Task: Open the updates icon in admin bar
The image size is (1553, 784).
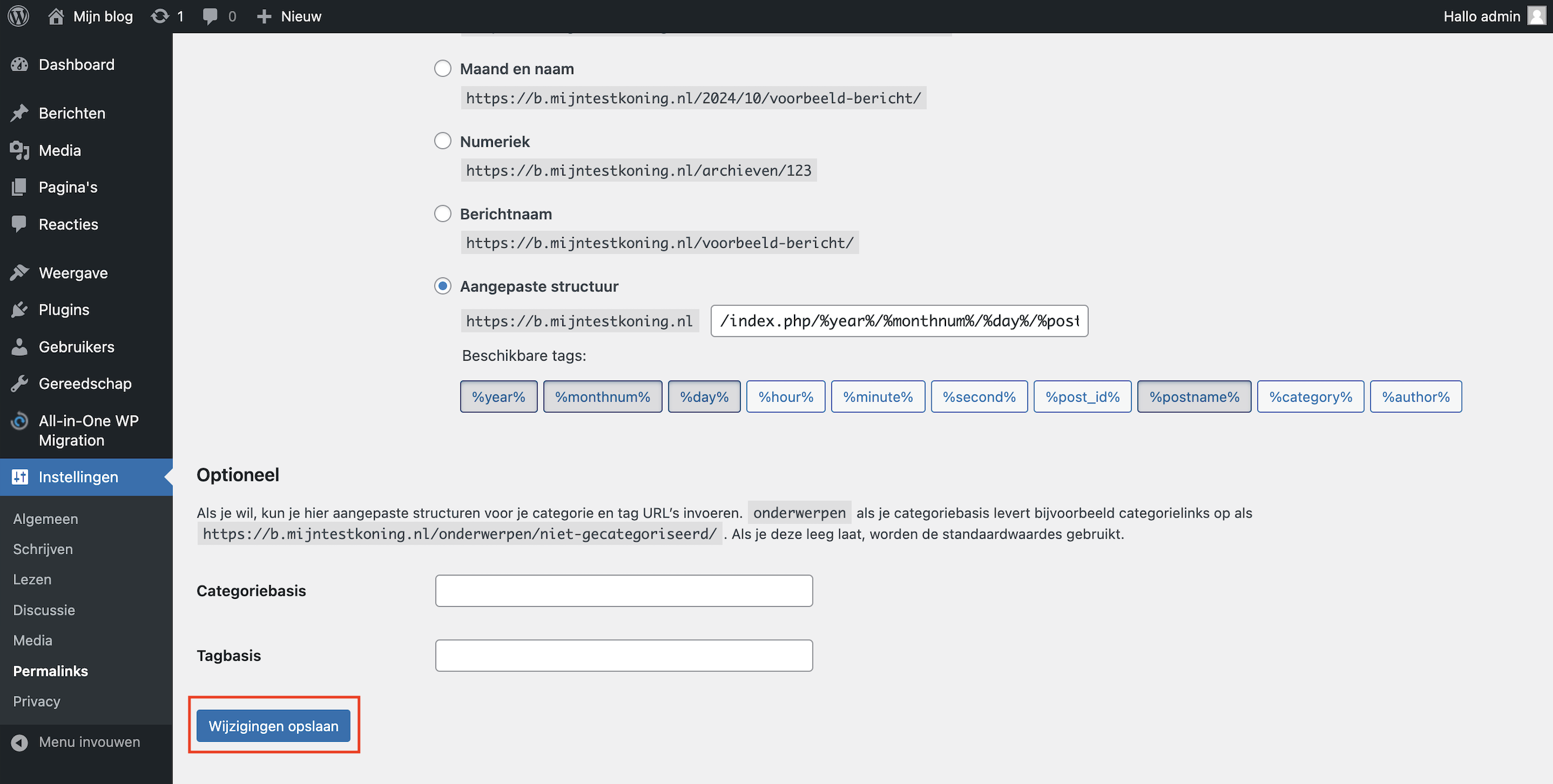Action: coord(160,16)
